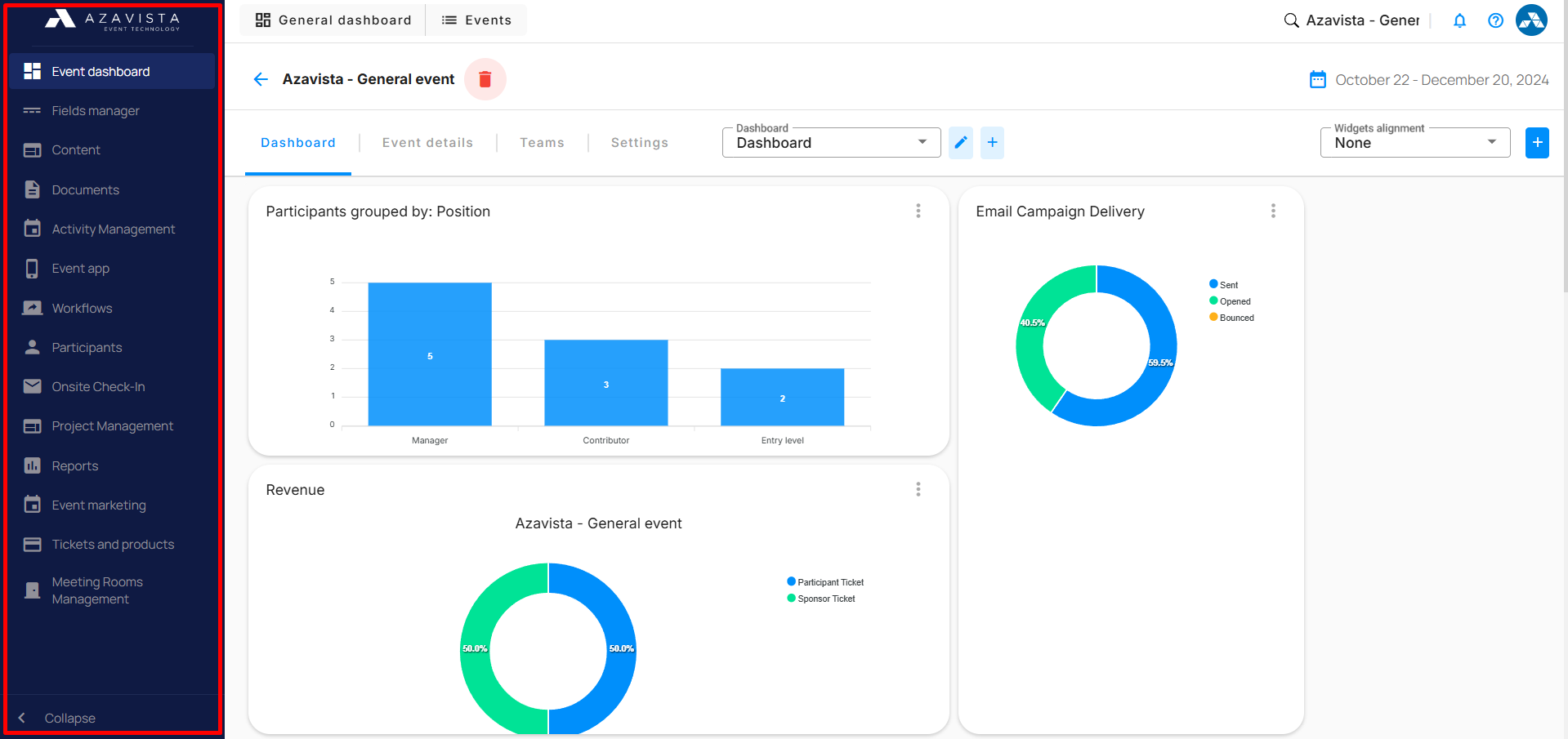This screenshot has width=1568, height=739.
Task: Click the Contributor bar in chart
Action: click(x=606, y=382)
